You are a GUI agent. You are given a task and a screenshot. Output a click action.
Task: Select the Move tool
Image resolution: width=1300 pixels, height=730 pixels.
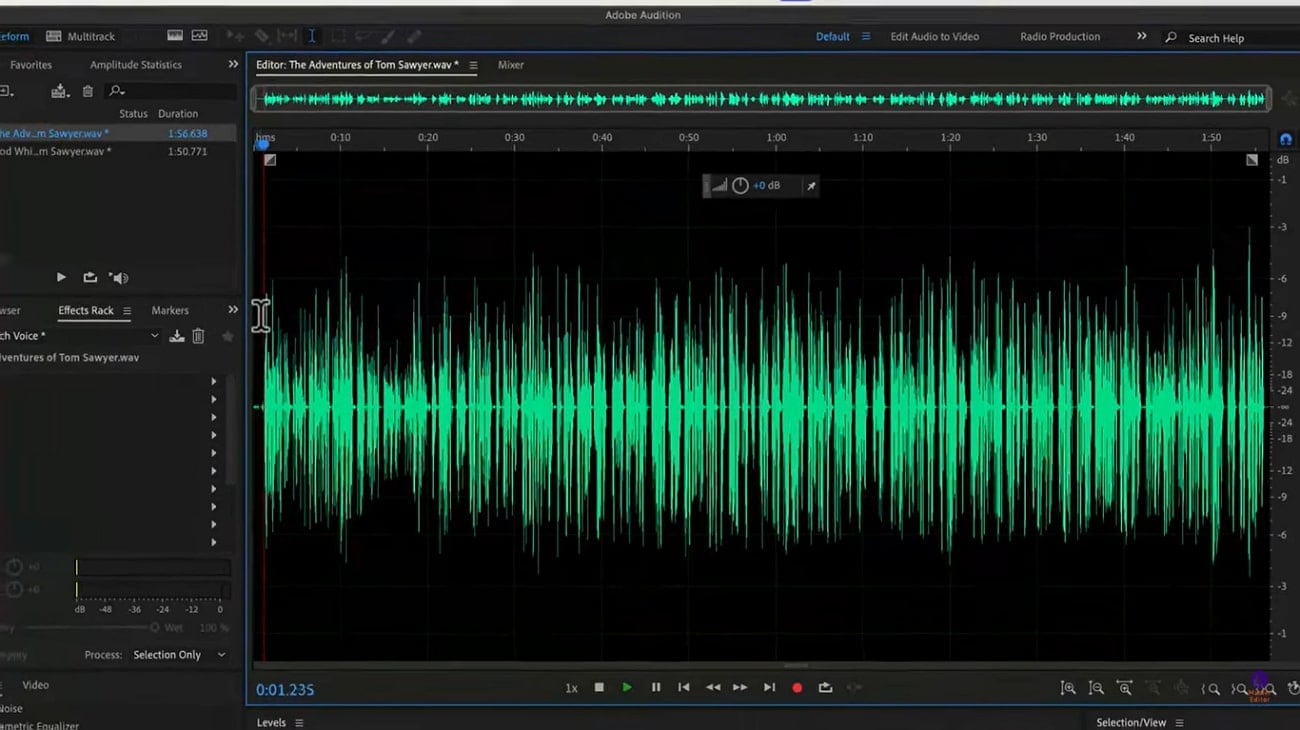point(235,36)
